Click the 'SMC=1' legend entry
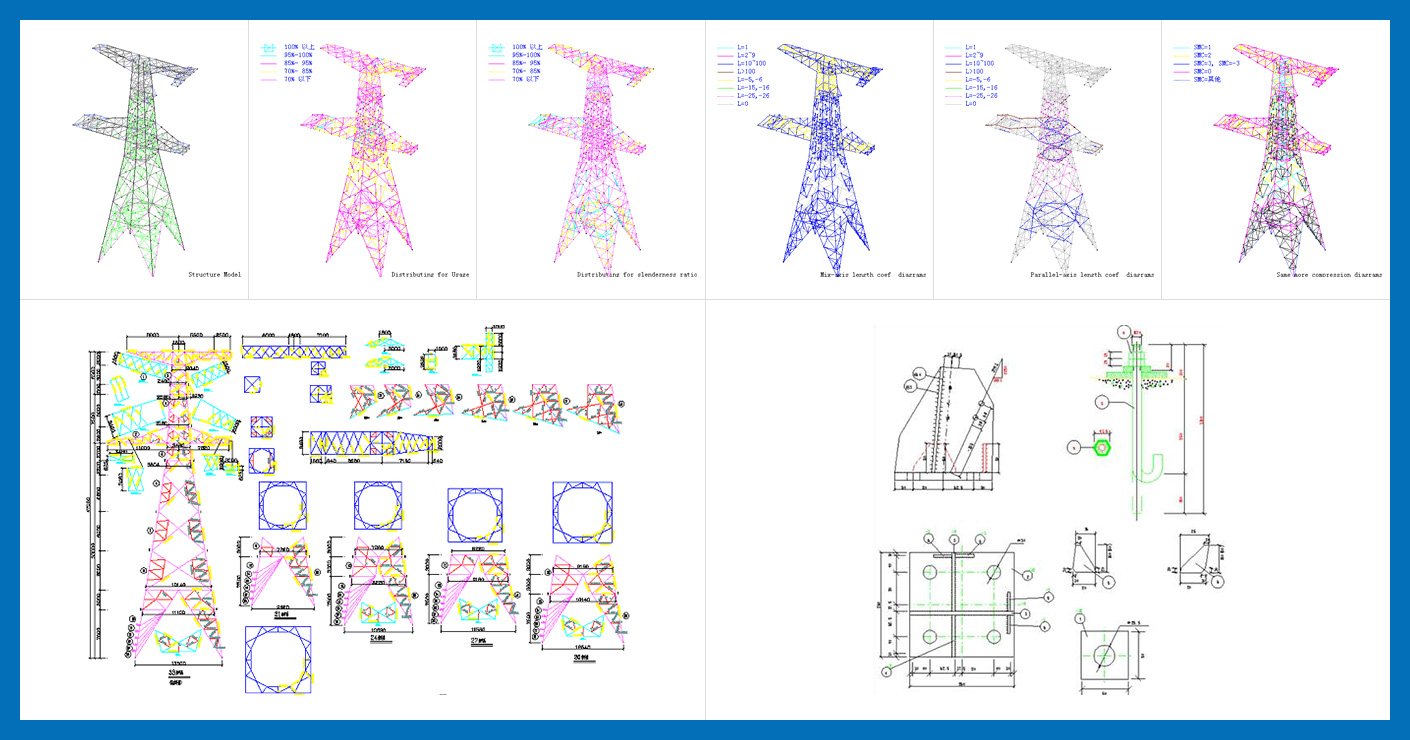Image resolution: width=1410 pixels, height=740 pixels. (x=1207, y=47)
